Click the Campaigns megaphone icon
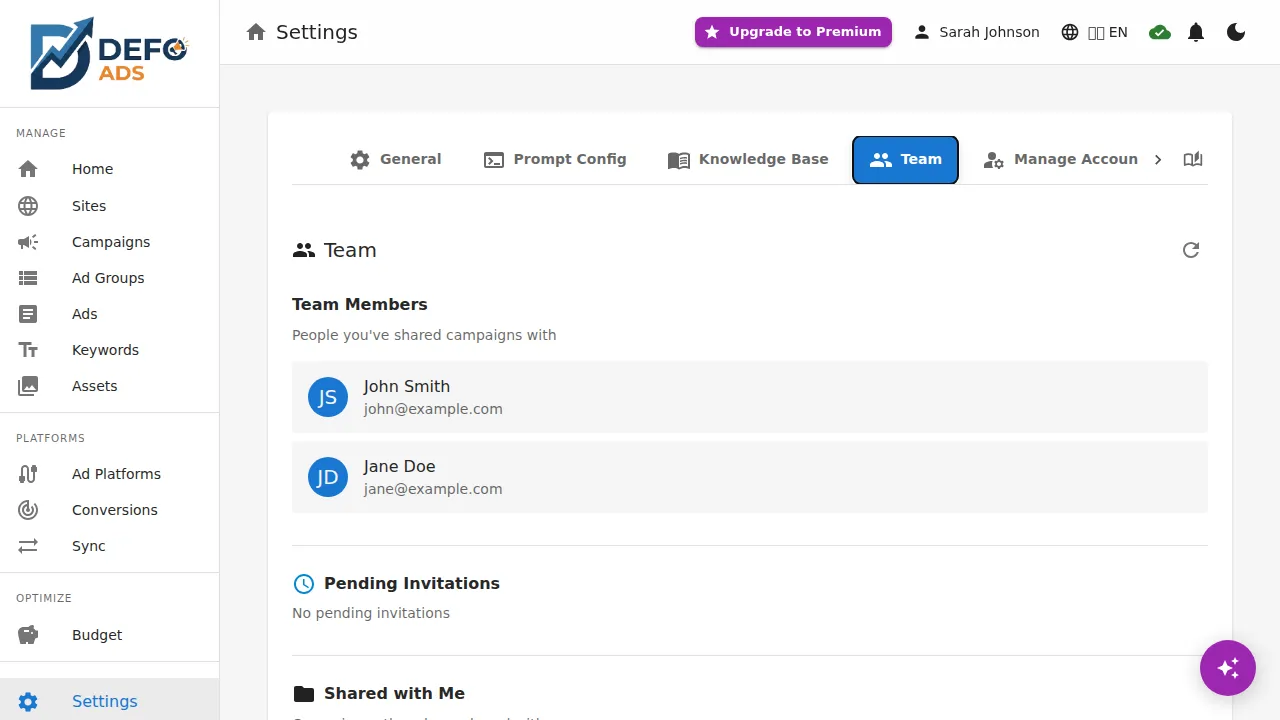Screen dimensions: 1280x720 [x=28, y=242]
